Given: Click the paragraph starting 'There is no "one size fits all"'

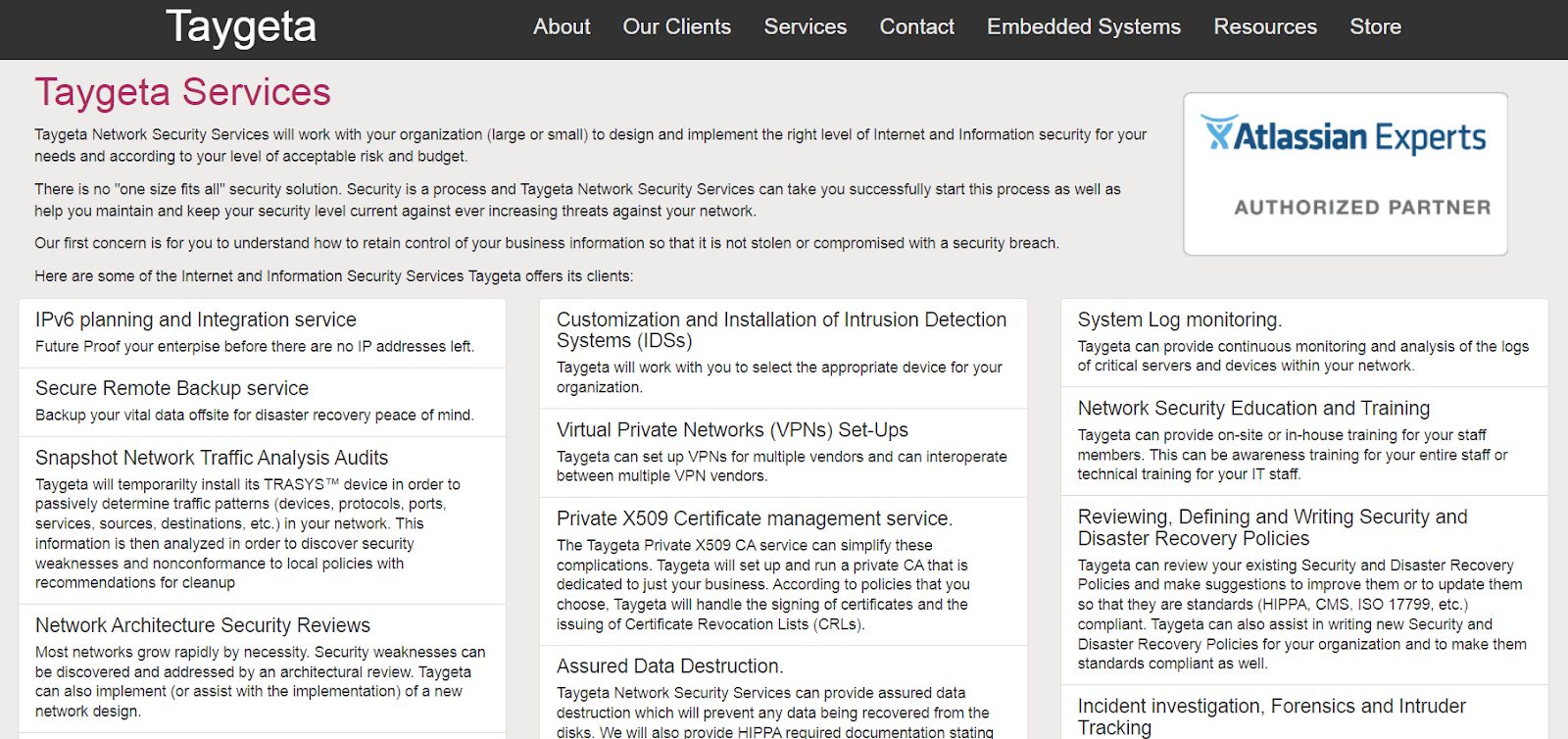Looking at the screenshot, I should pos(578,200).
